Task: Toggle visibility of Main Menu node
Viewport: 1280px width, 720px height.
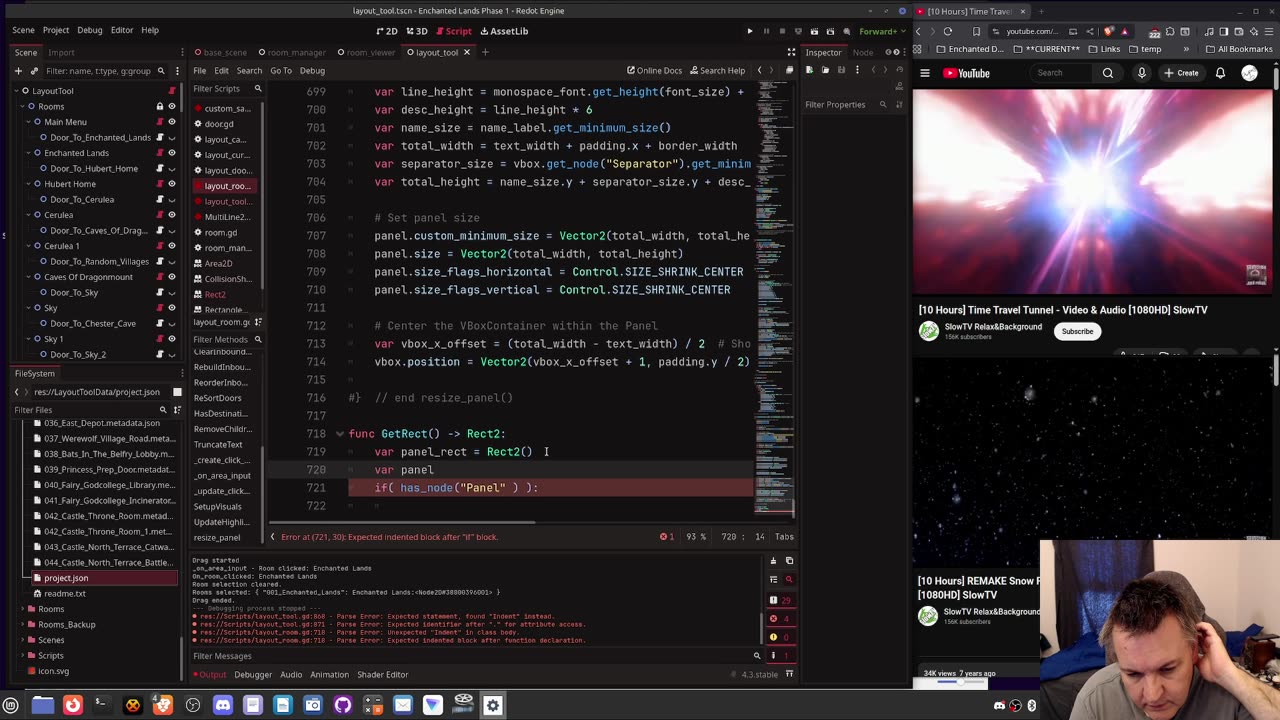Action: coord(171,122)
